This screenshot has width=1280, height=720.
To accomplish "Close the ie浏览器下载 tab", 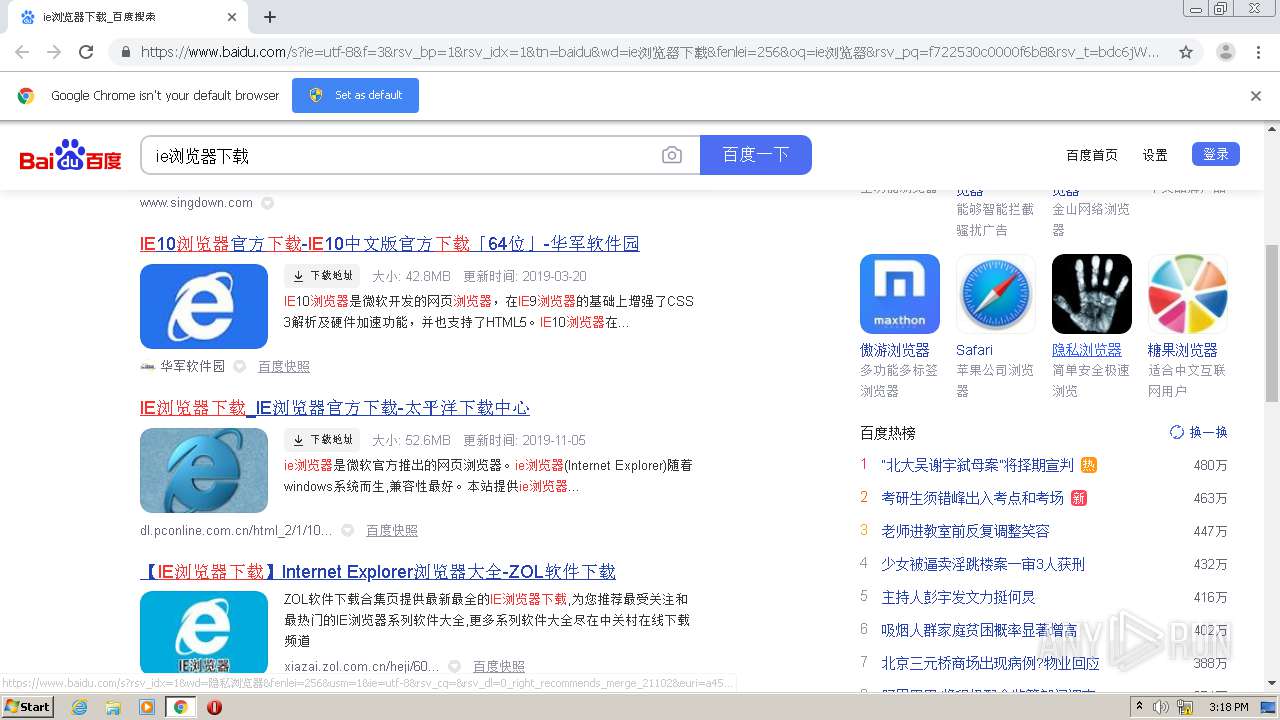I will point(232,17).
